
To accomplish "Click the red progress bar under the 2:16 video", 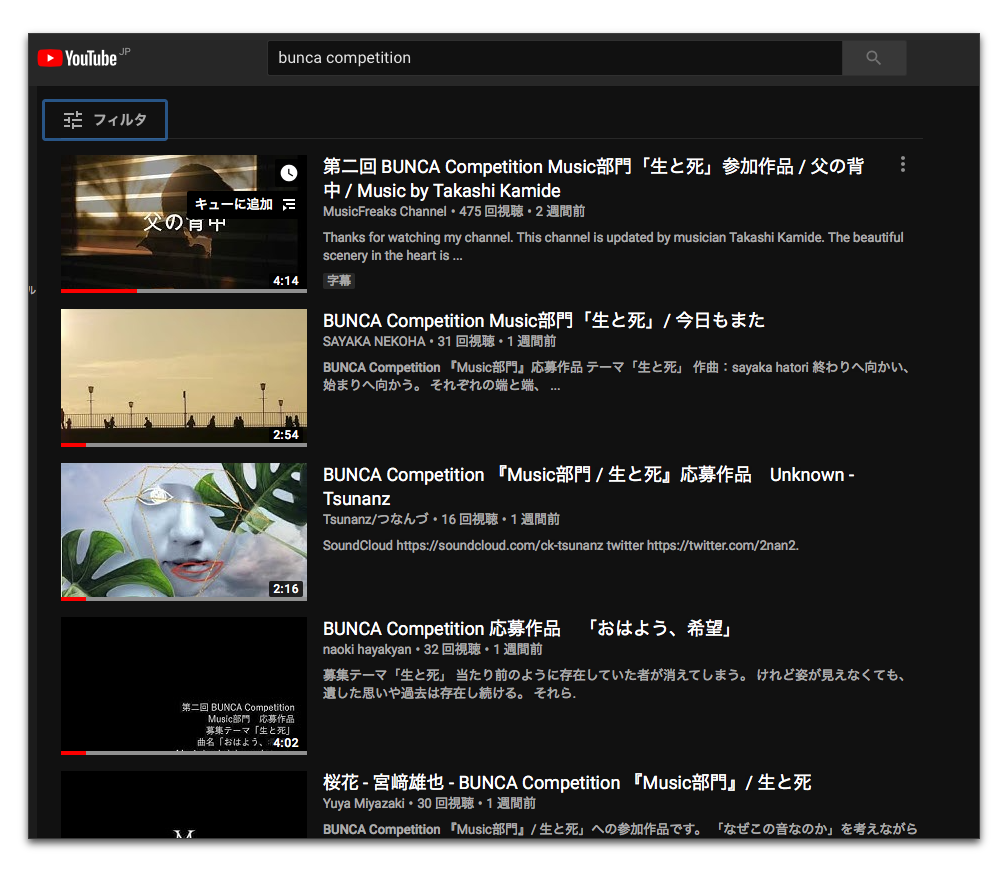I will [x=73, y=599].
